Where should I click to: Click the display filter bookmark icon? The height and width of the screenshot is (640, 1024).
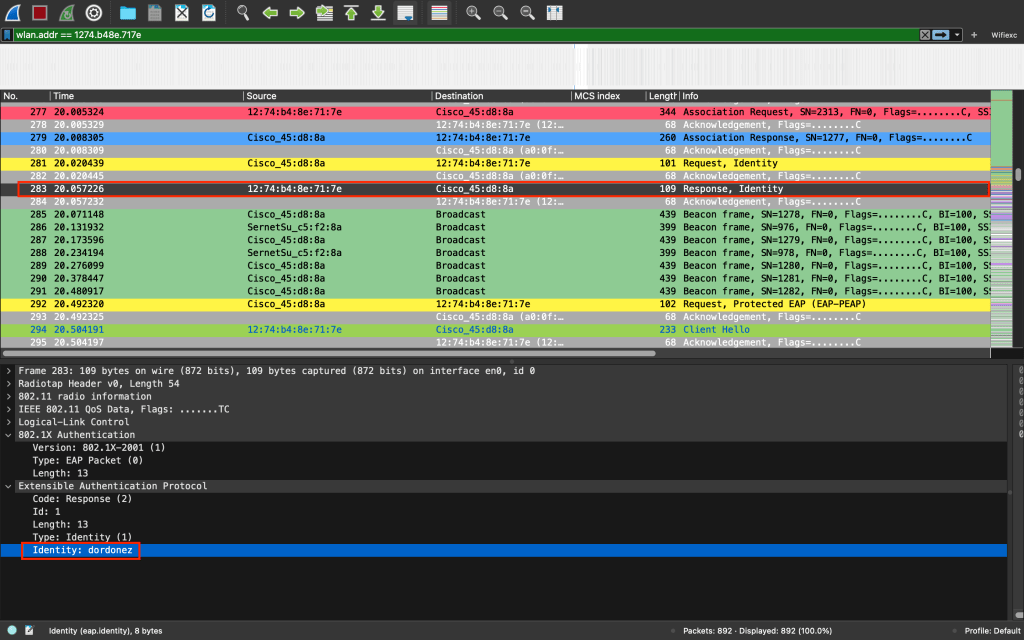point(7,35)
